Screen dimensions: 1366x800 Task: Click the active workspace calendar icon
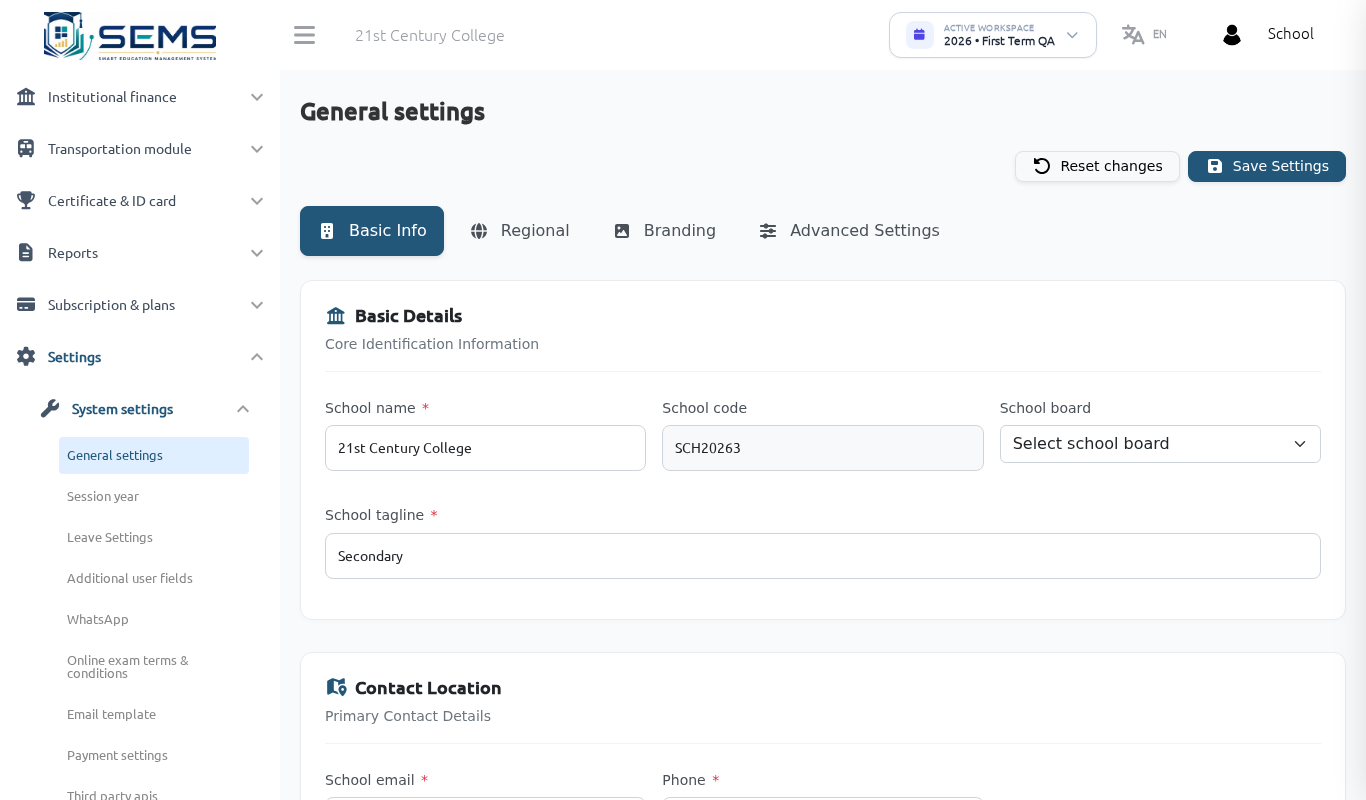tap(919, 35)
